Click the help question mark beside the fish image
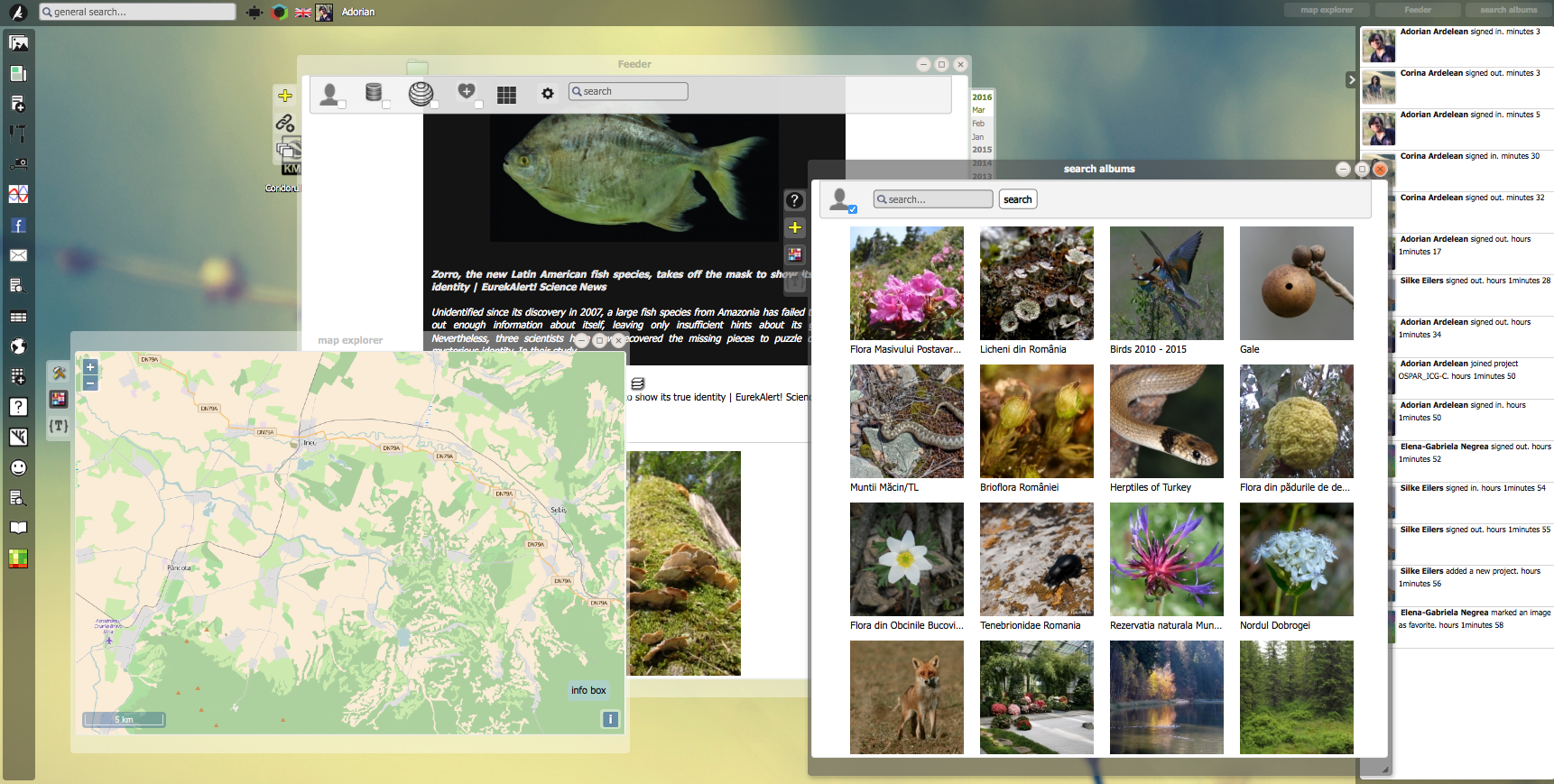Image resolution: width=1554 pixels, height=784 pixels. coord(794,200)
